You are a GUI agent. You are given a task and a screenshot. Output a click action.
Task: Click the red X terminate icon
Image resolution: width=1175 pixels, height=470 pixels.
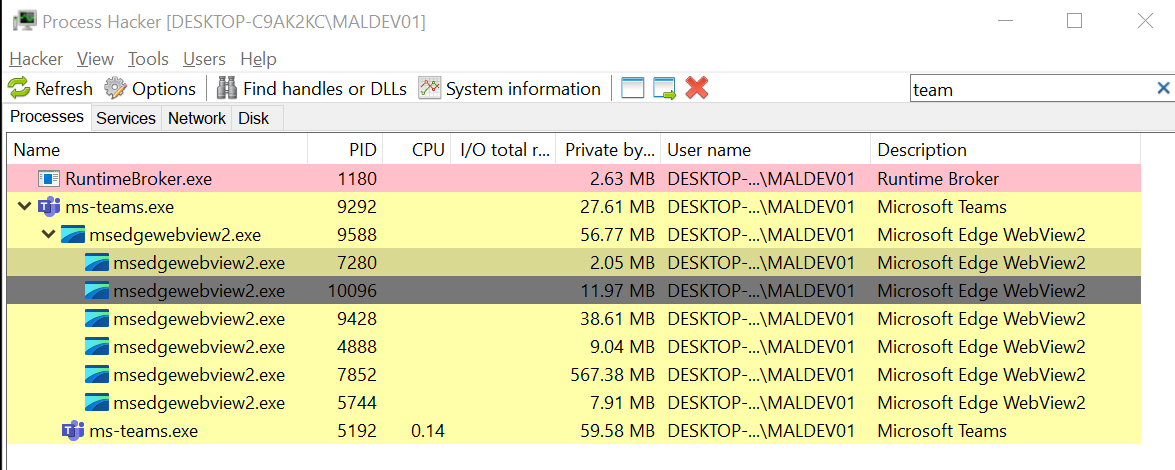coord(697,89)
